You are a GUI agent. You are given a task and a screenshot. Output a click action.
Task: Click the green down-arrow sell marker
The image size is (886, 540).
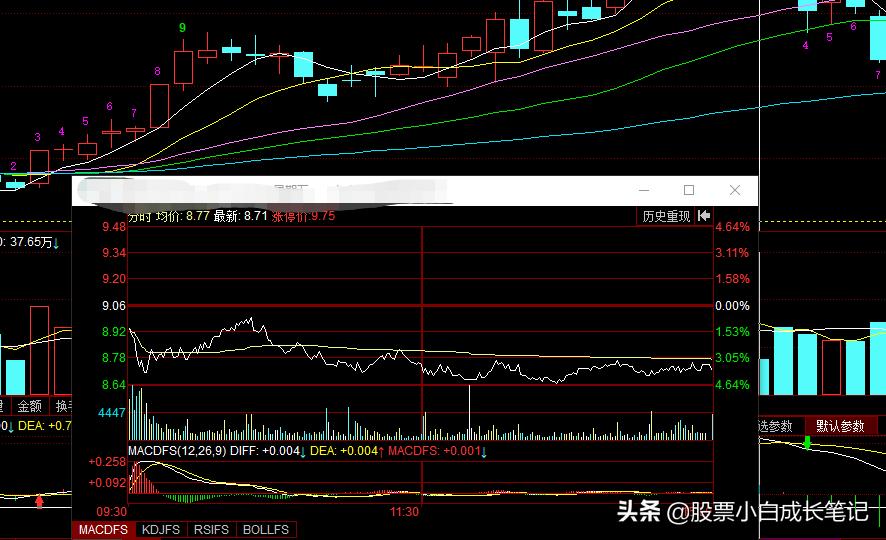pos(807,442)
